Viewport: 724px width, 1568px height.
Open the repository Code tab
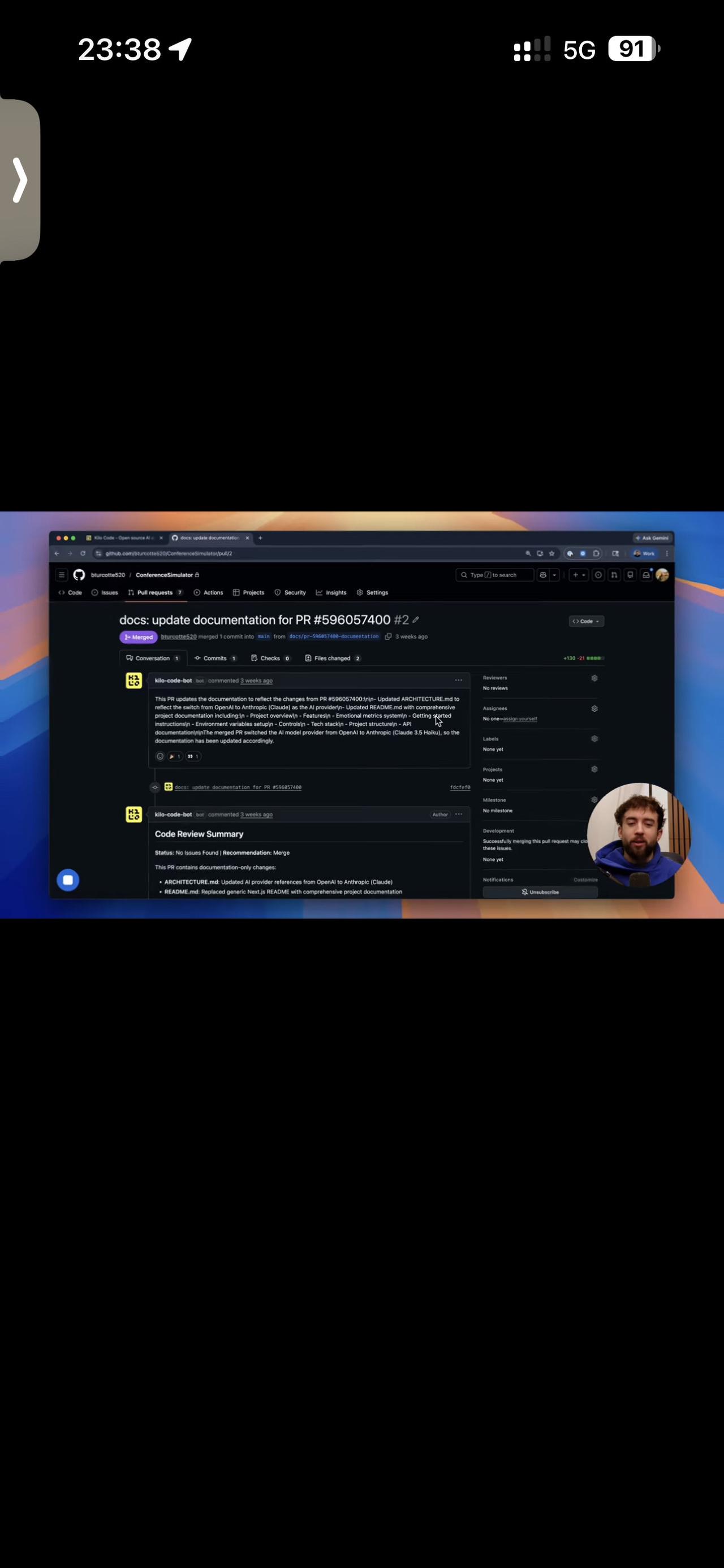(x=70, y=592)
